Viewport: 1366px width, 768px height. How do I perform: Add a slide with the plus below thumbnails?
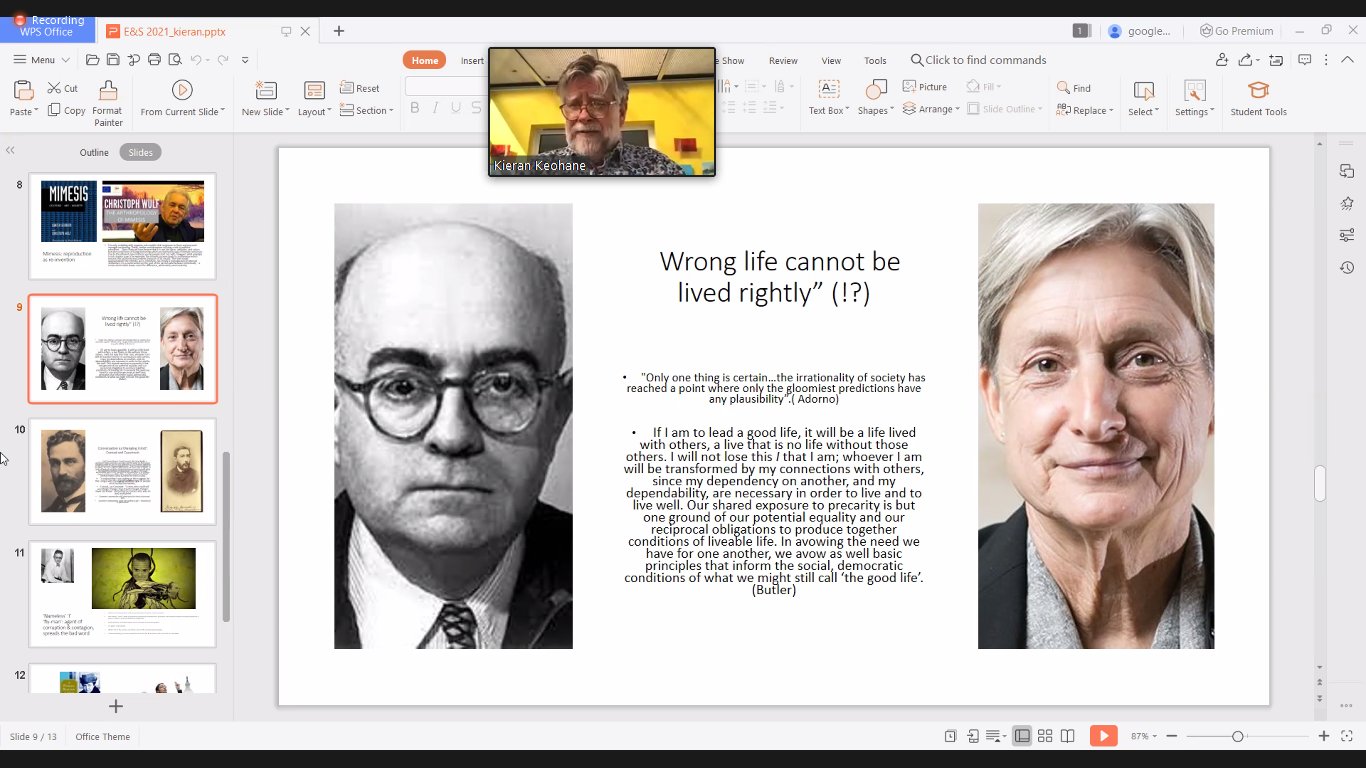[x=116, y=706]
